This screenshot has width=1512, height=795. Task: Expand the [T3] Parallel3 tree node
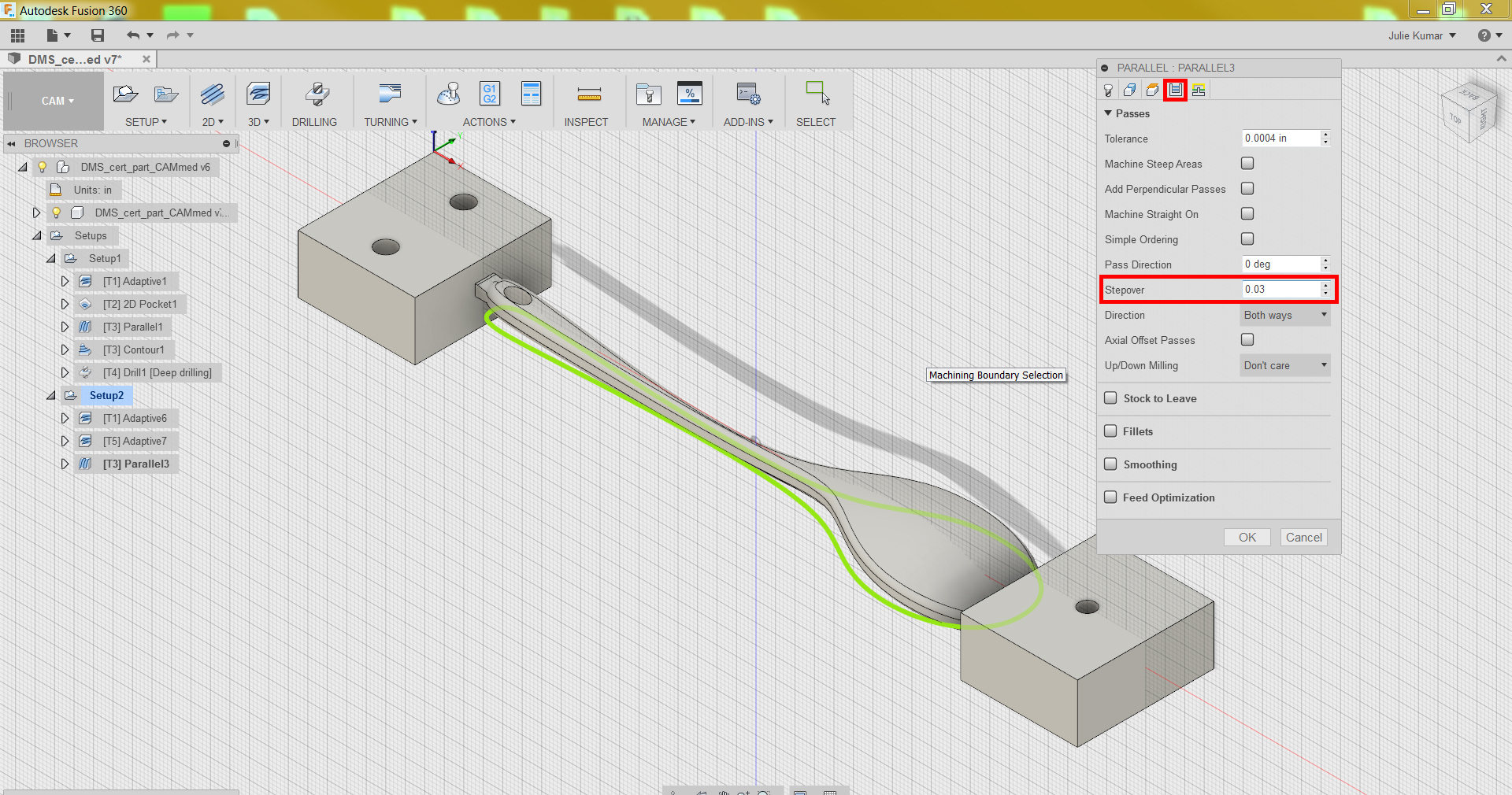(x=65, y=464)
